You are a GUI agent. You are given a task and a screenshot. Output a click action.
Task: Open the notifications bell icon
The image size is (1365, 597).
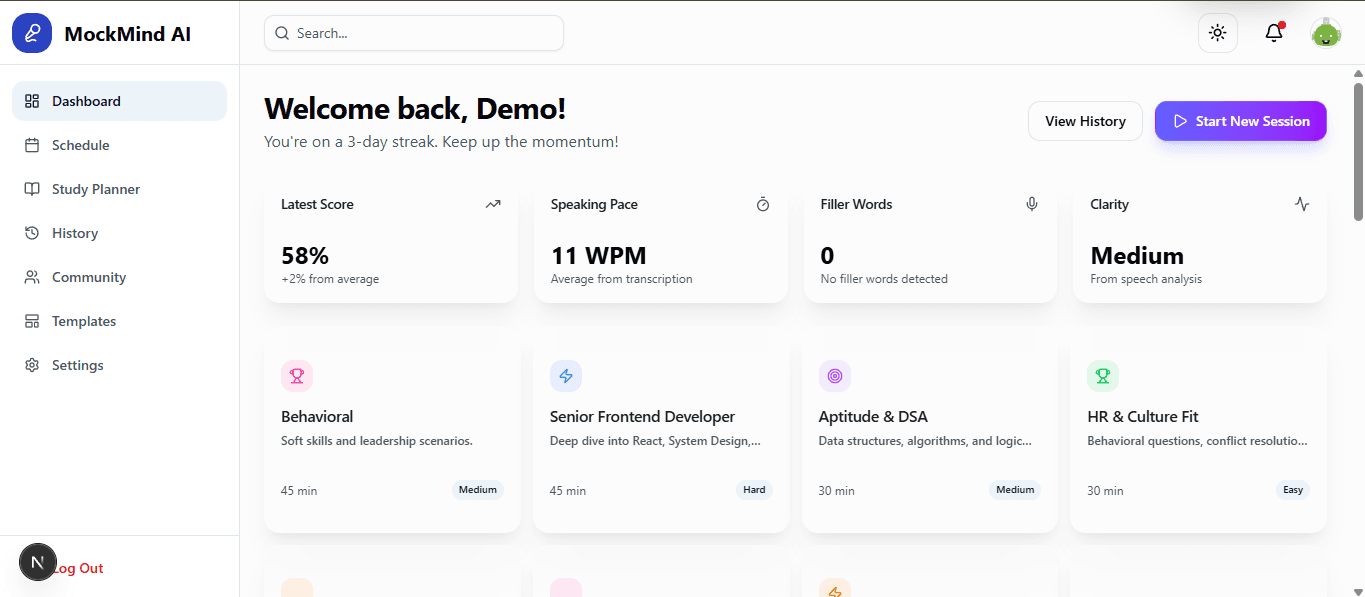coord(1274,33)
